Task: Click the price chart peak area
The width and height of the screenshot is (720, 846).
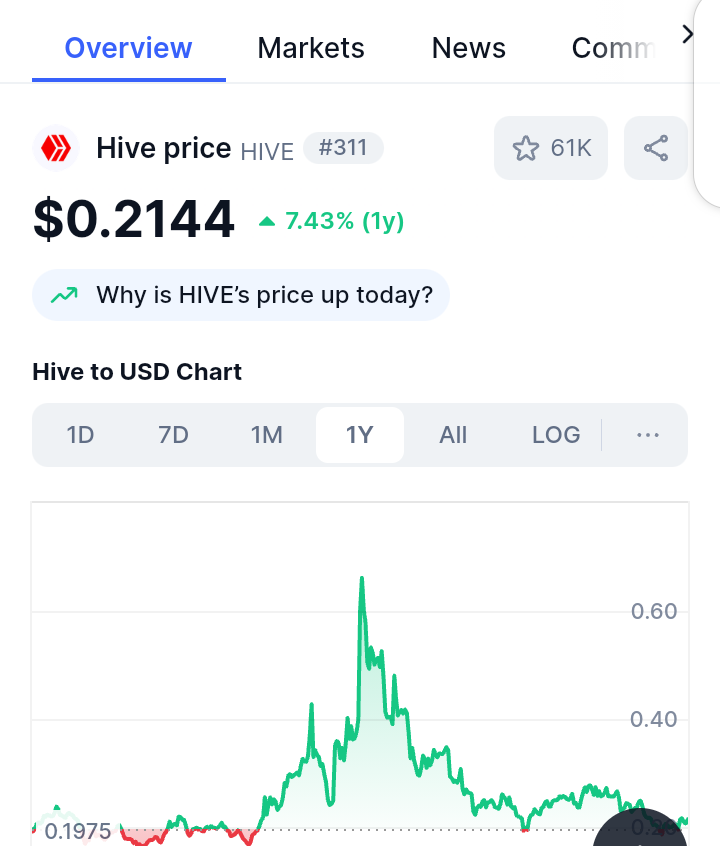Action: (x=362, y=600)
